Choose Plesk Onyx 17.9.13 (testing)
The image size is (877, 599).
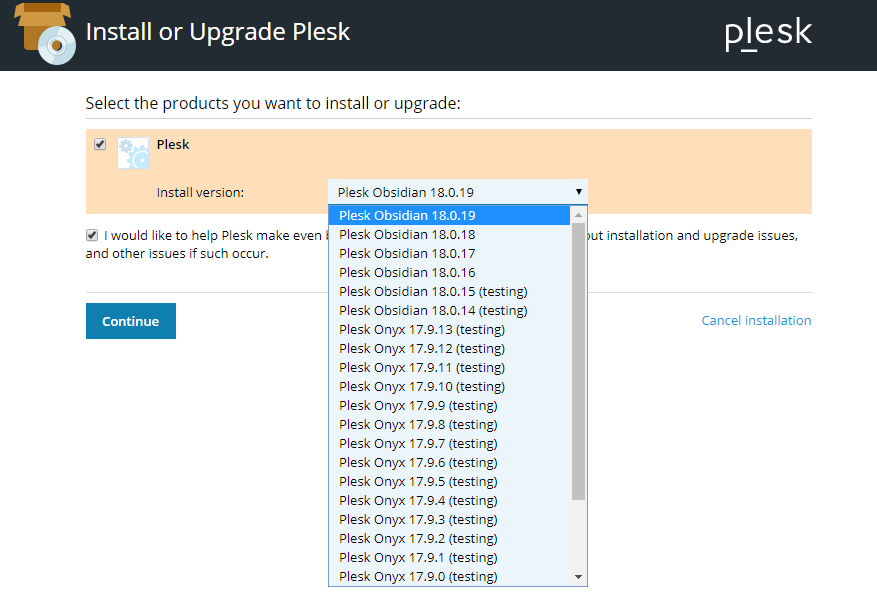(422, 329)
